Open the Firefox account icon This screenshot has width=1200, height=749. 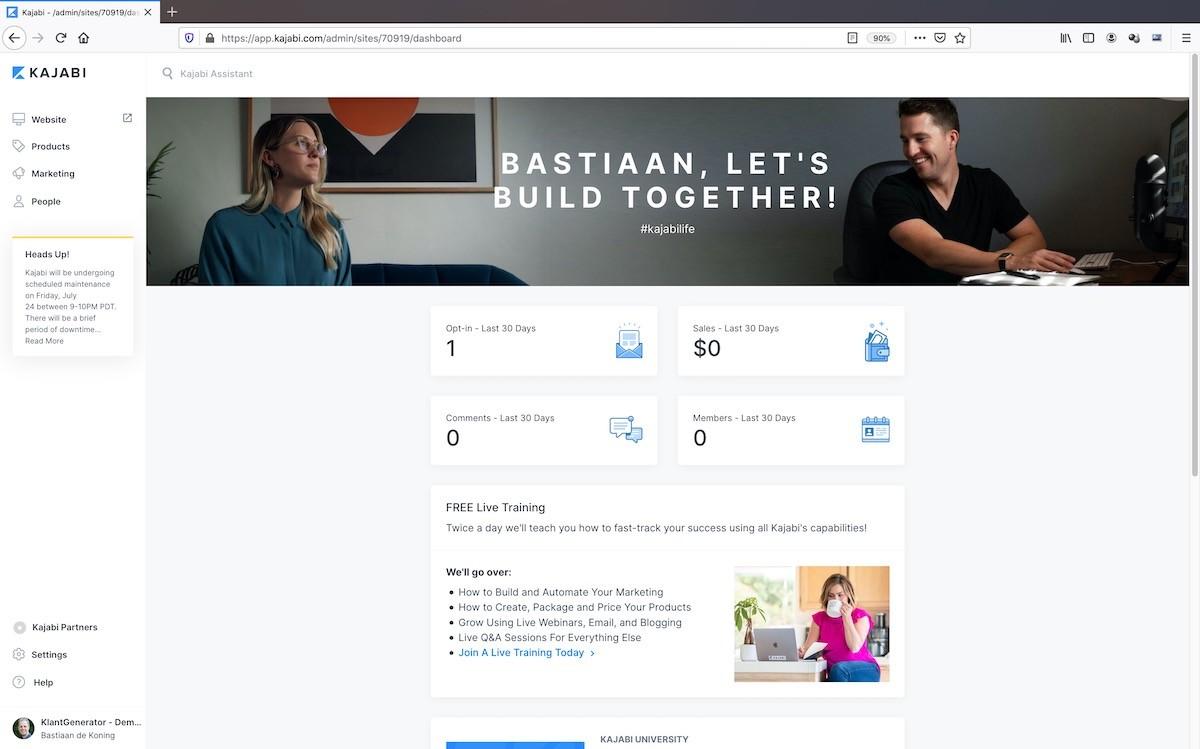(1111, 38)
